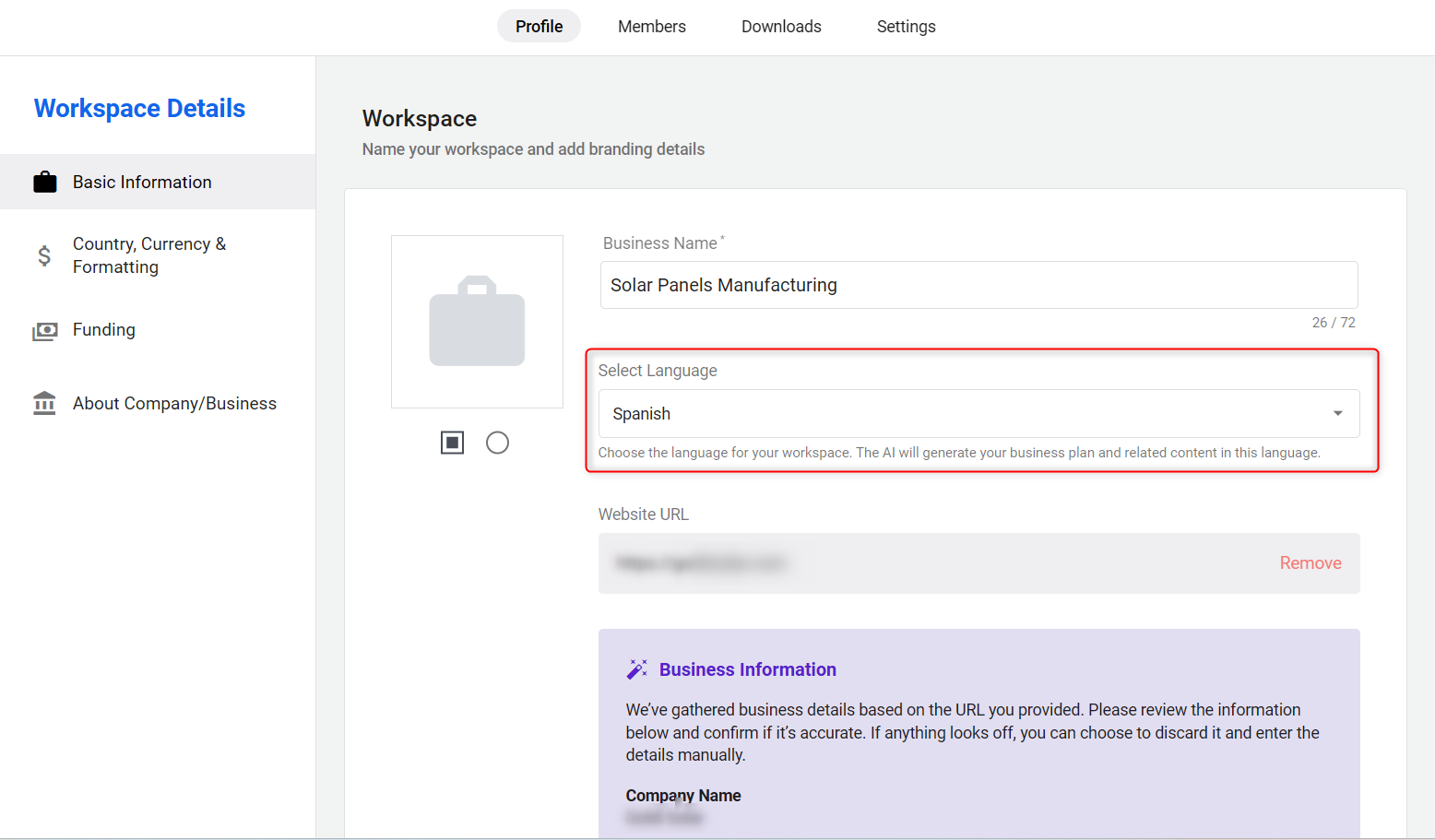Click the Business Information heading text
Viewport: 1435px width, 840px height.
click(747, 669)
